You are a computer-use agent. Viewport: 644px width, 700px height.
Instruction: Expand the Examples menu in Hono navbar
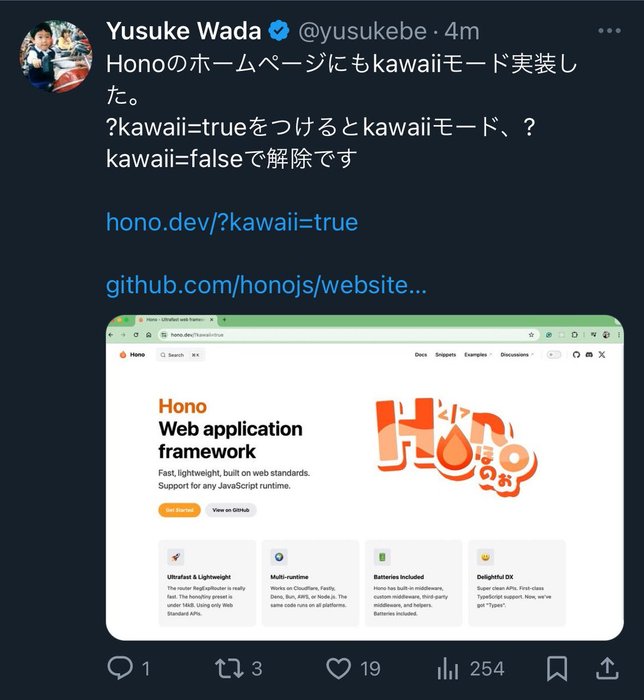[x=478, y=354]
